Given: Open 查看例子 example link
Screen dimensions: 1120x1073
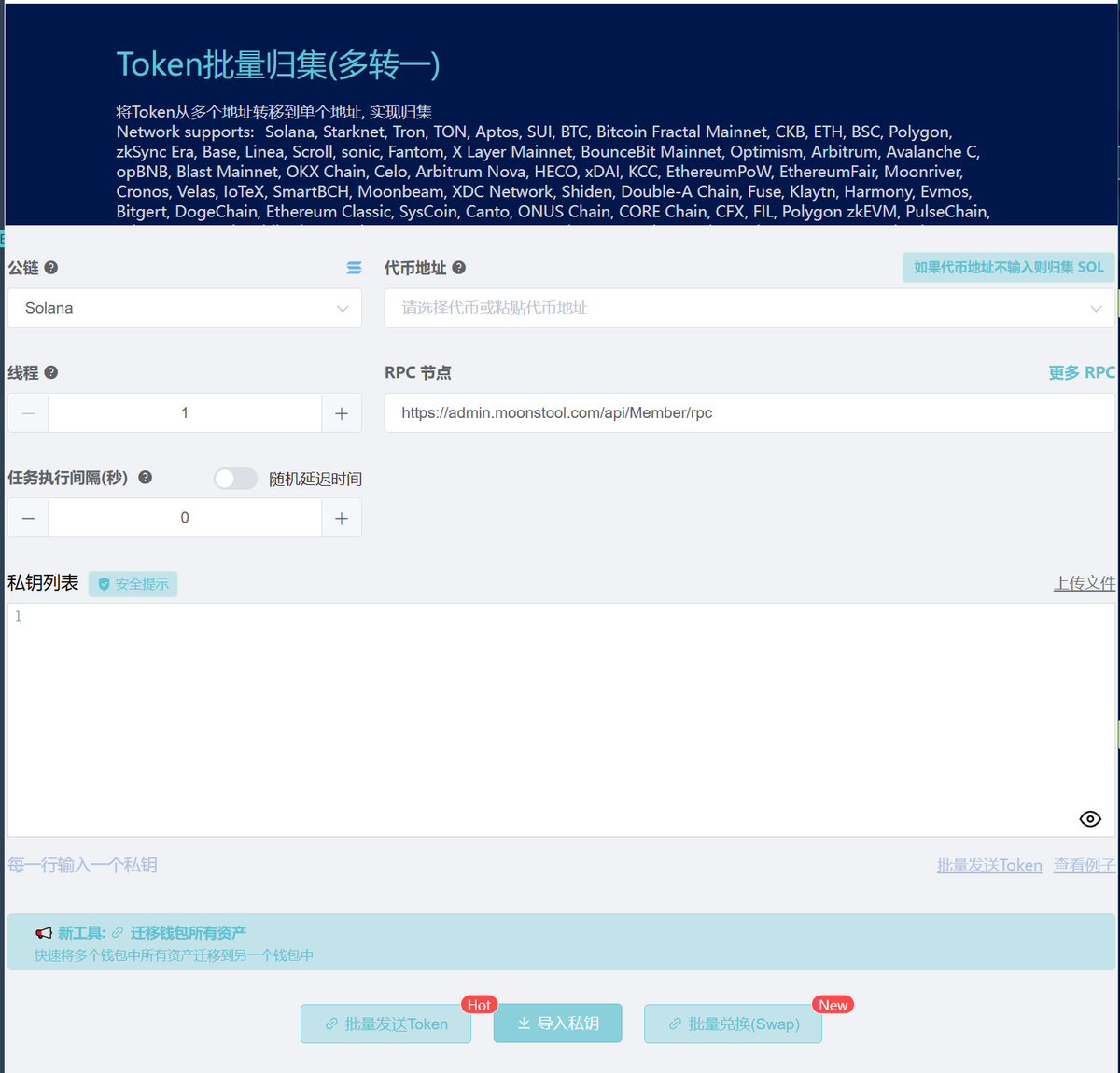Looking at the screenshot, I should point(1085,866).
